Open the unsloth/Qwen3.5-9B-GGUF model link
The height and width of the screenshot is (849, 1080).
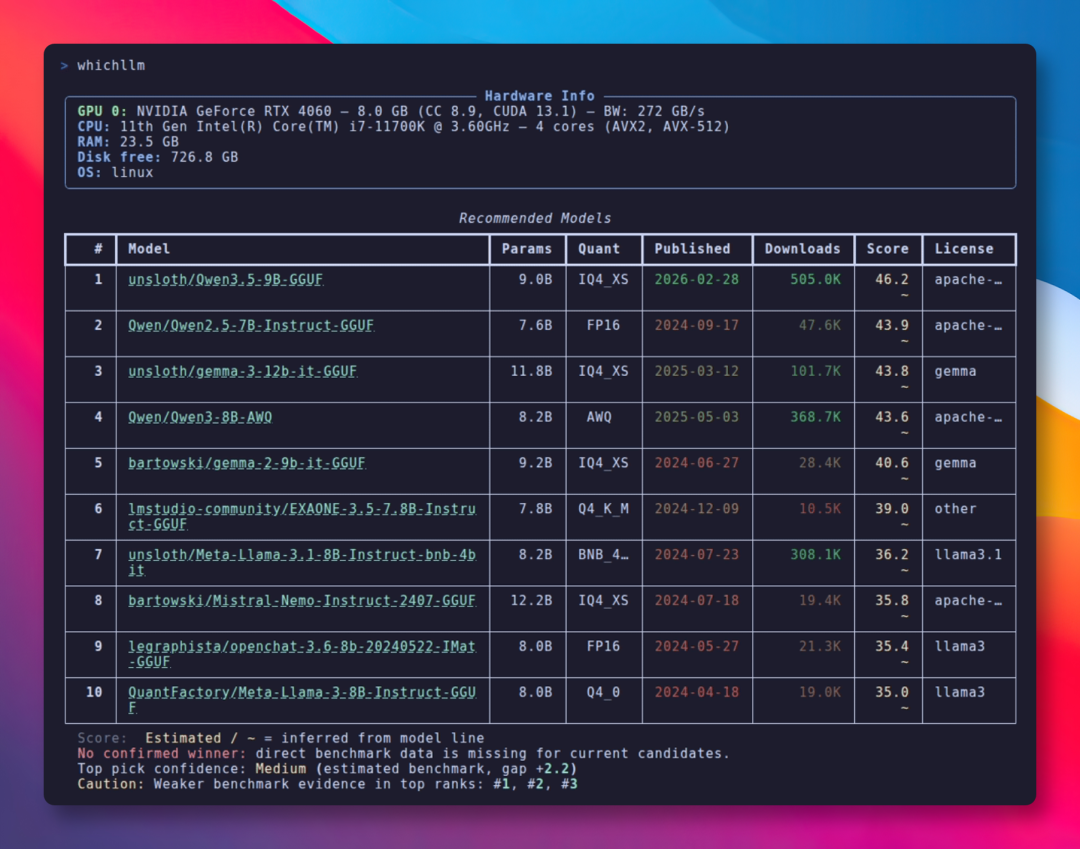pyautogui.click(x=225, y=280)
